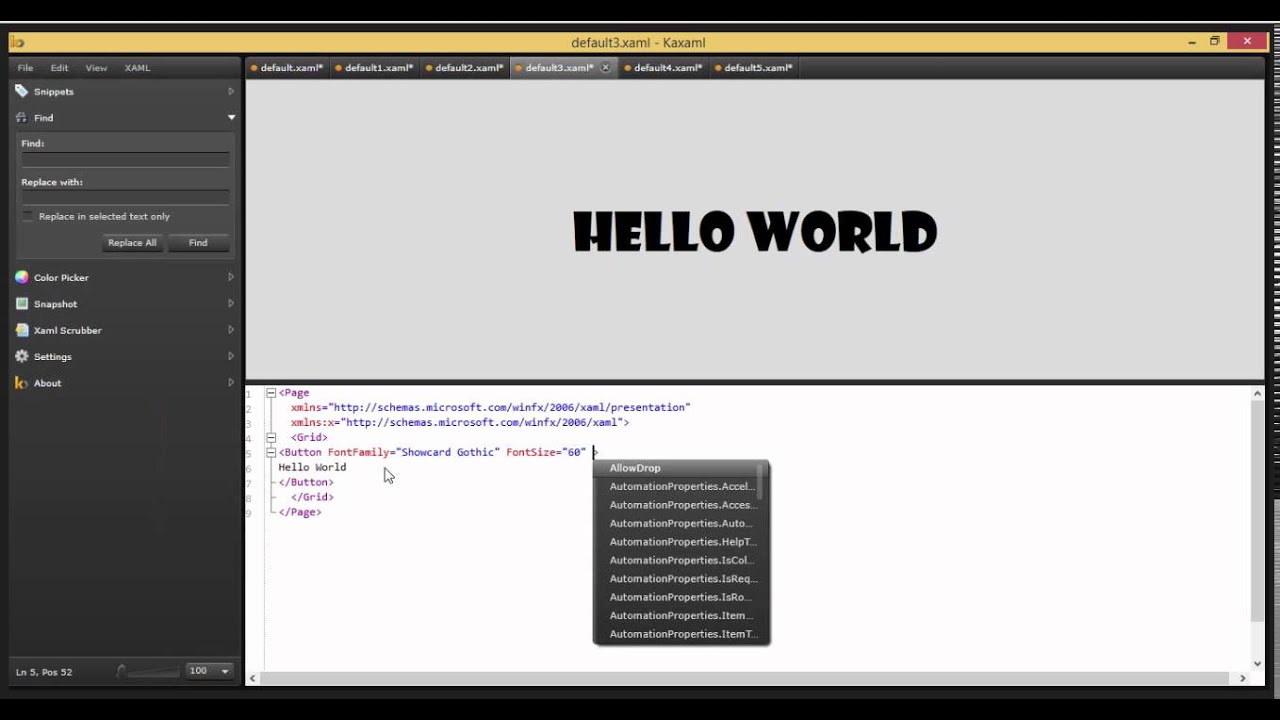Click the Snapshot icon
Viewport: 1280px width, 720px height.
(x=22, y=304)
